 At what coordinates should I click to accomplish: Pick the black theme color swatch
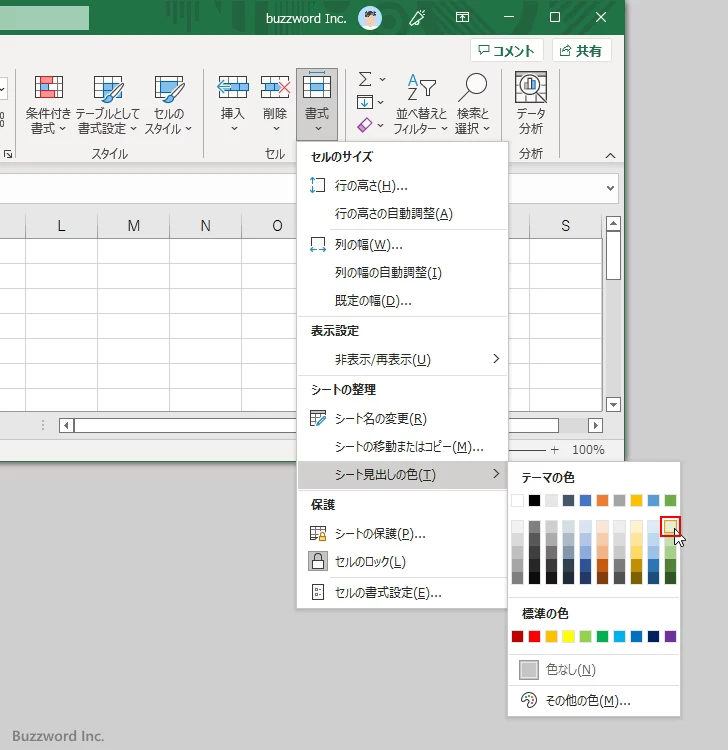534,501
